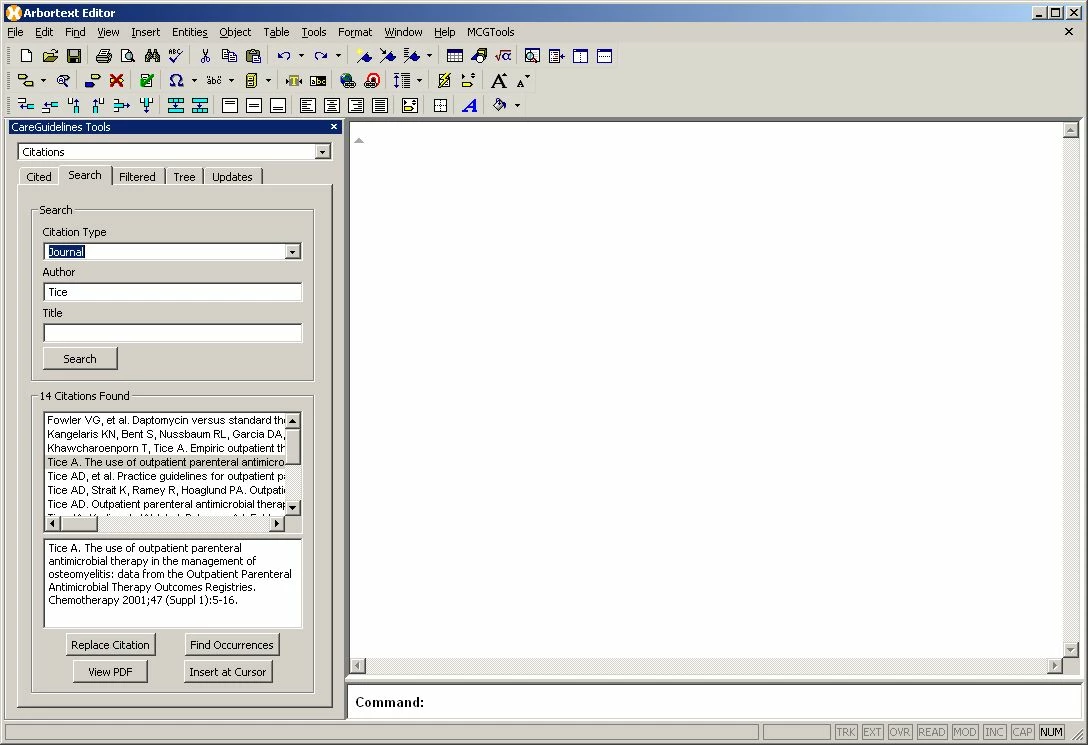Image resolution: width=1088 pixels, height=745 pixels.
Task: Click the document area scroll down arrow
Action: [1071, 649]
